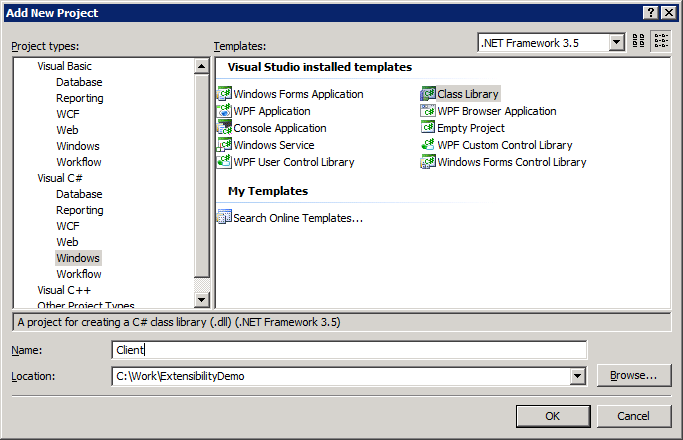683x440 pixels.
Task: Open the Location path dropdown arrow
Action: click(x=577, y=376)
